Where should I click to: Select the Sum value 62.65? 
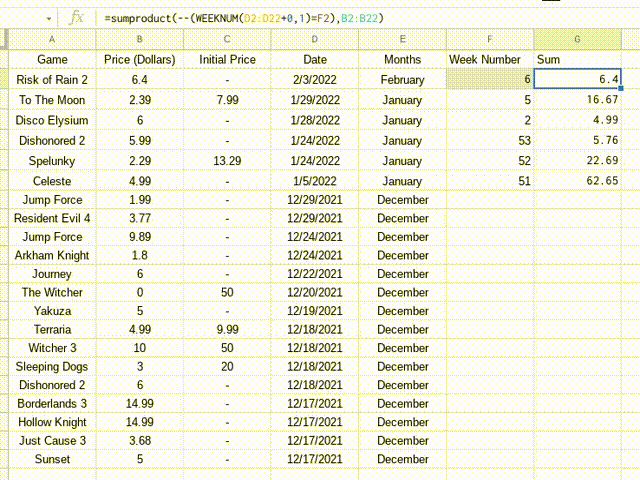(x=578, y=180)
